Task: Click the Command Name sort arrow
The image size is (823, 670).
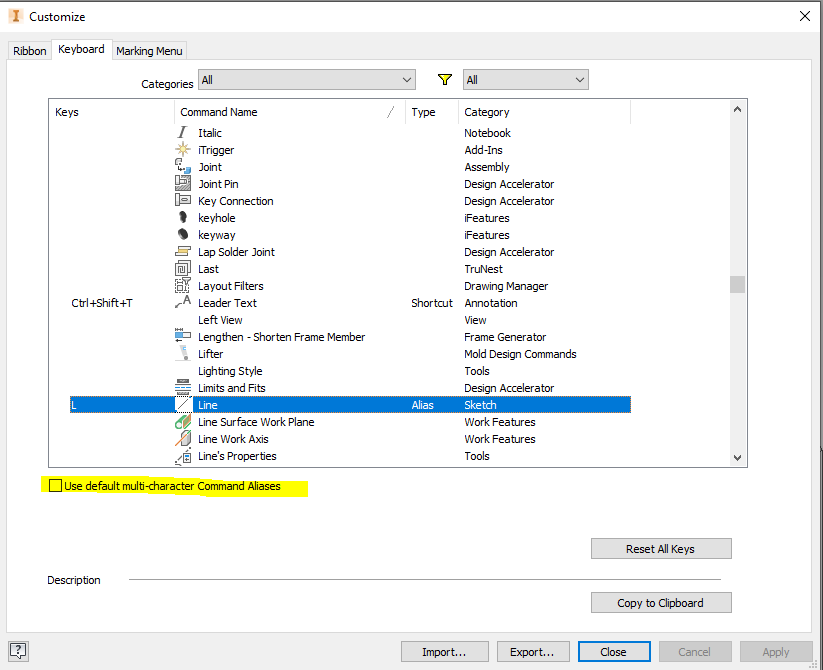Action: (389, 112)
